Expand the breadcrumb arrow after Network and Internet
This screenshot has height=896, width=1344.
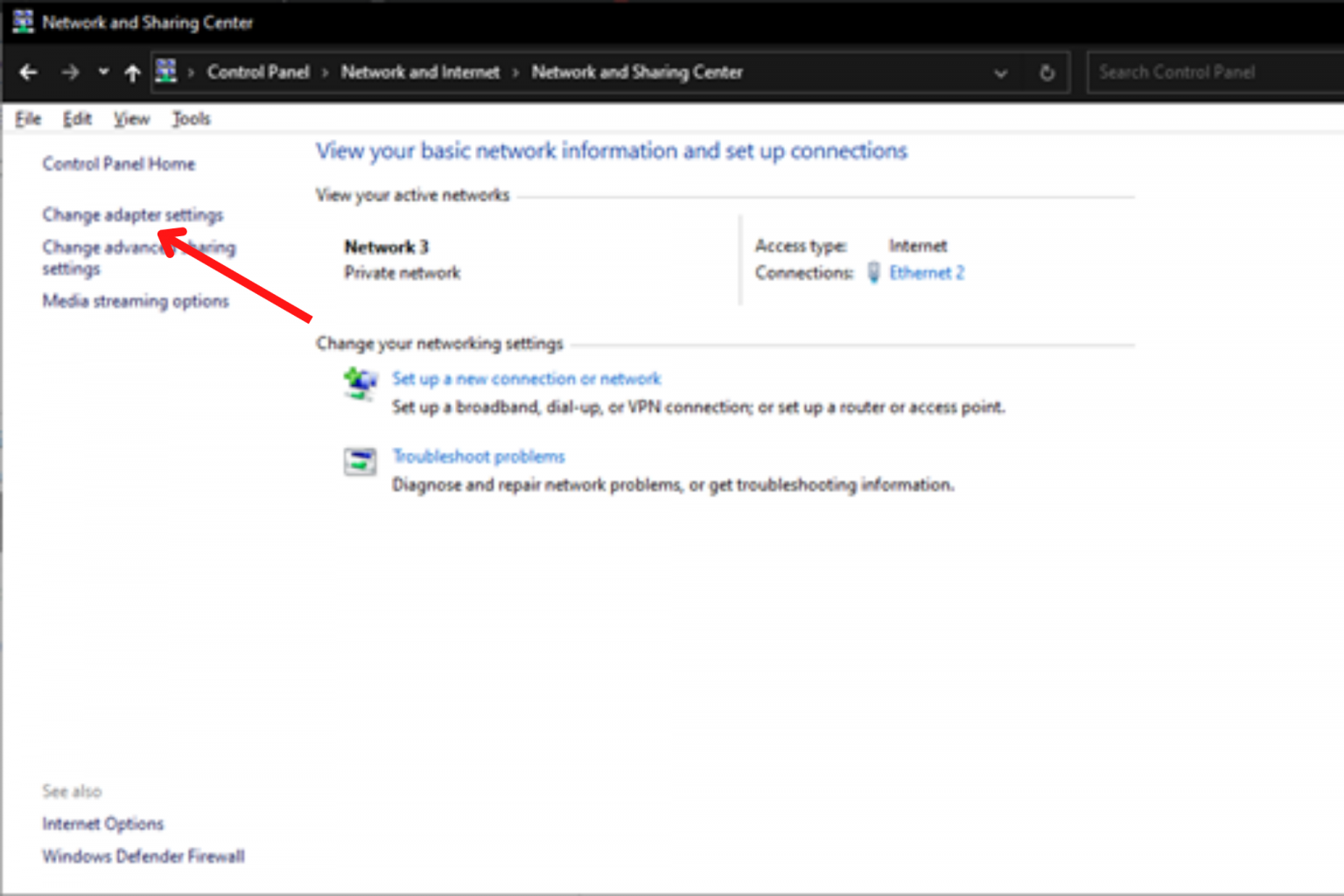coord(514,73)
